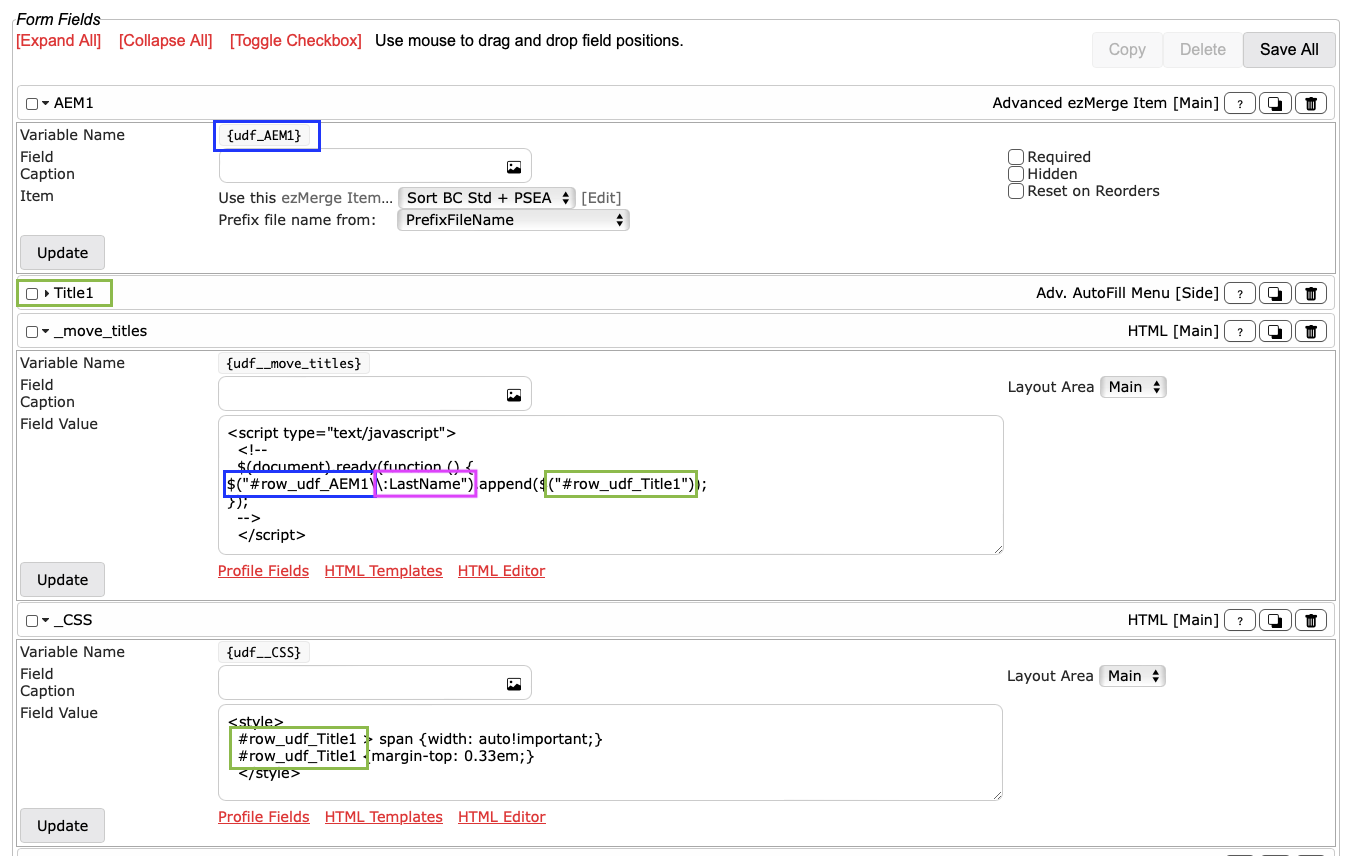Viewport: 1352px width, 856px height.
Task: Click Update button in _move_titles section
Action: click(x=62, y=580)
